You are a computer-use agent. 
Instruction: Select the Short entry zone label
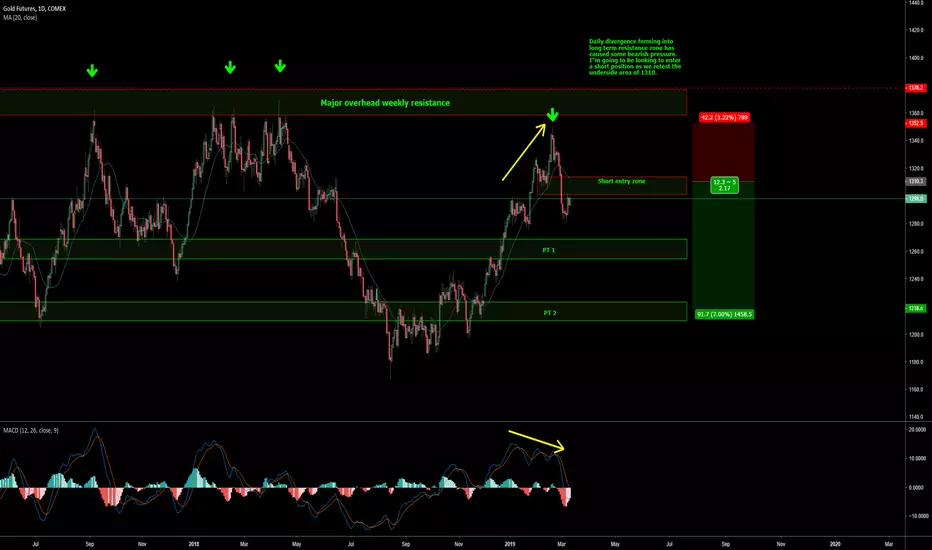622,181
